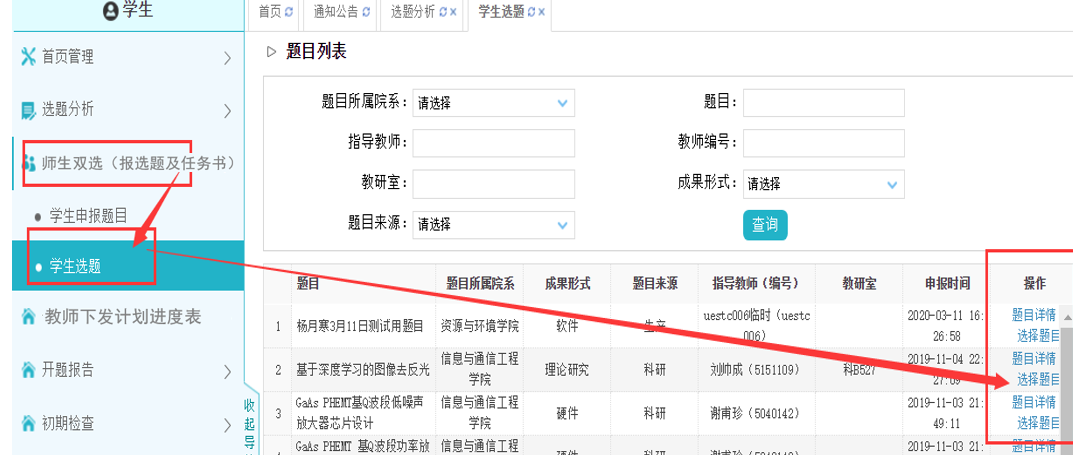Screen dimensions: 1073x455
Task: Refresh the 学生选题 tab via its icon
Action: click(x=531, y=12)
